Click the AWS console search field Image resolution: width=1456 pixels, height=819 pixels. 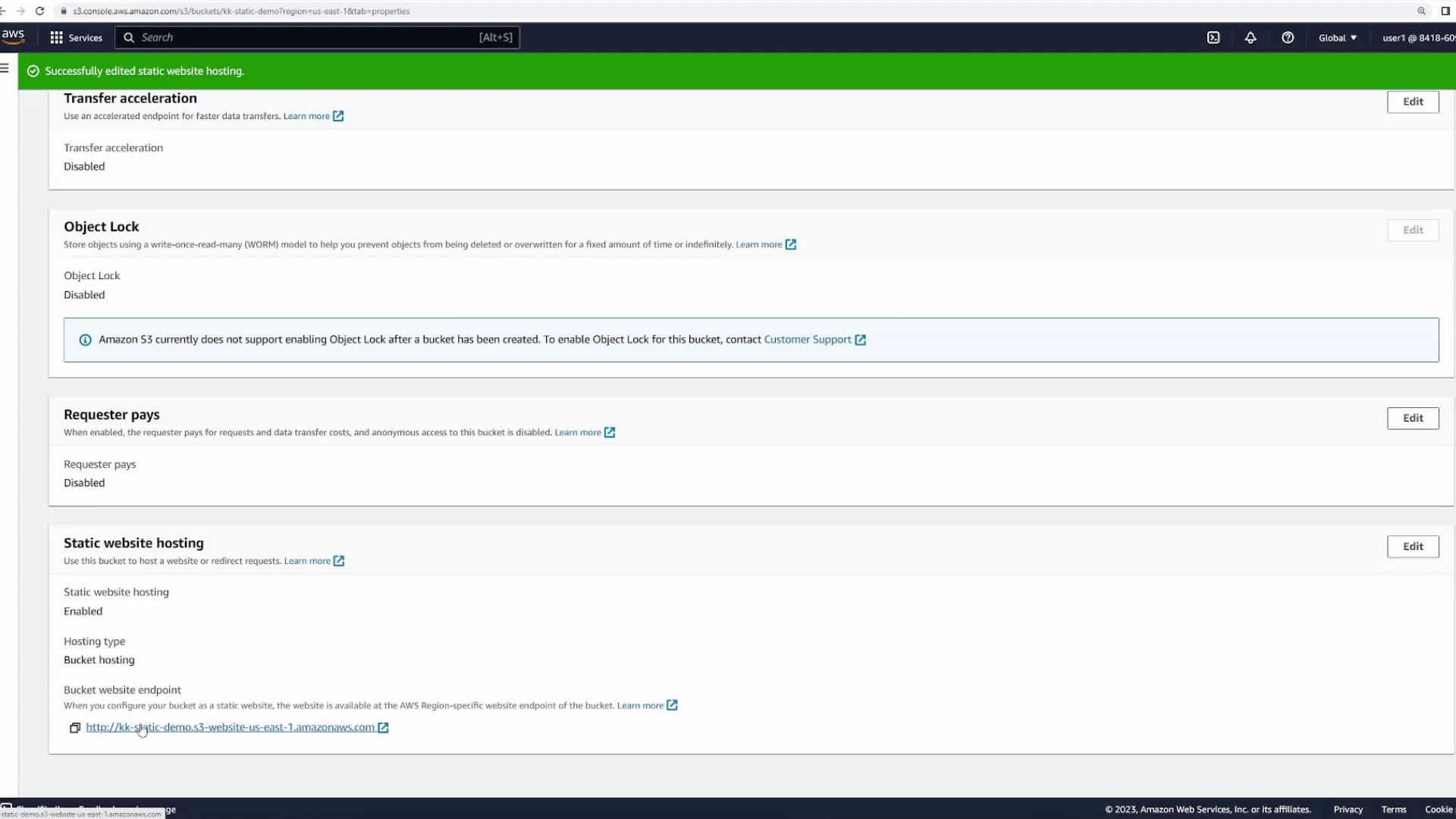[x=303, y=38]
